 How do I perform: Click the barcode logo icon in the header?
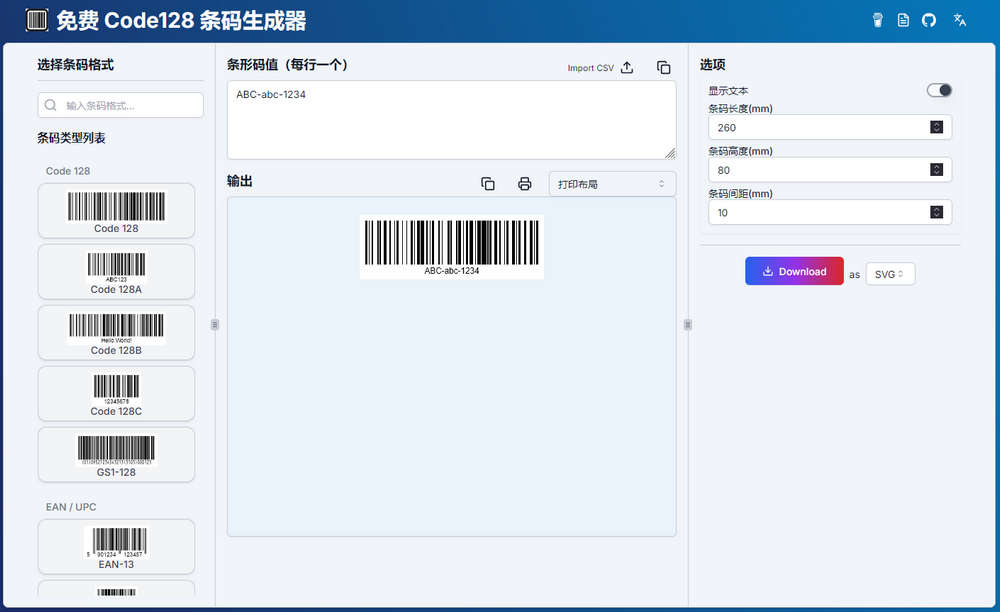click(36, 20)
